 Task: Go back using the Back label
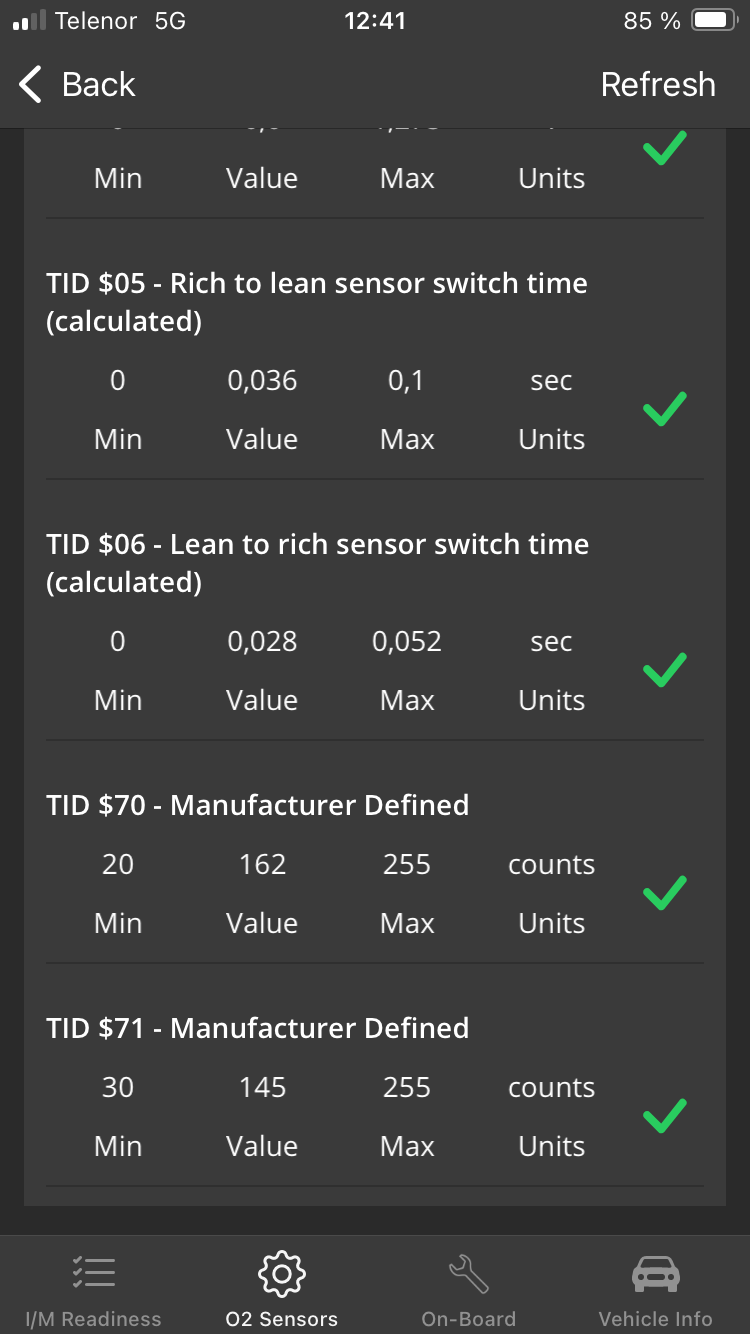tap(98, 85)
